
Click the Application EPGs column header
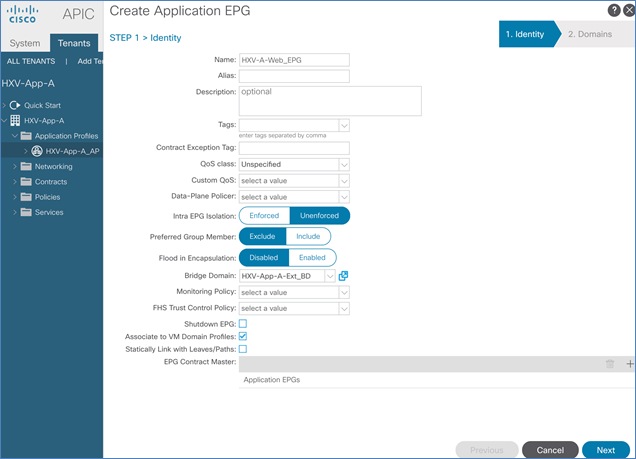pyautogui.click(x=272, y=380)
